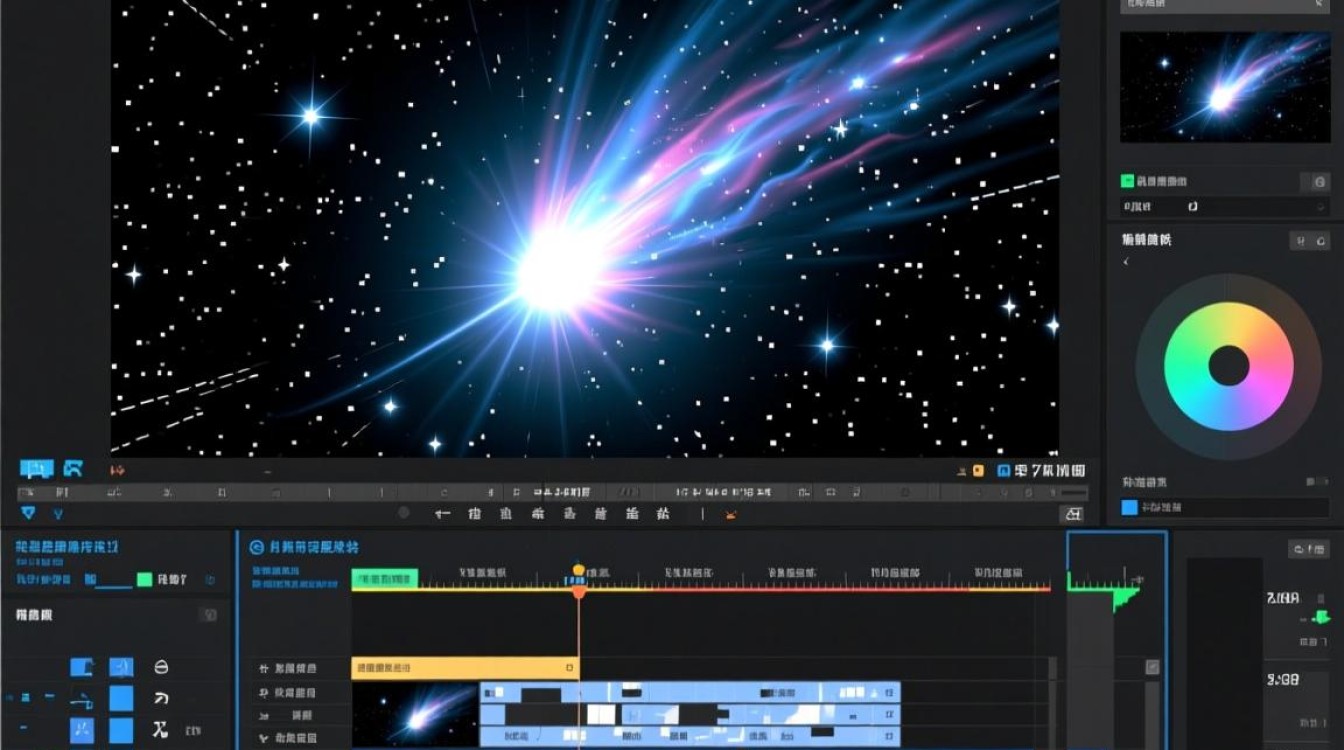Click the orange icon at the end of the playback row
The width and height of the screenshot is (1344, 750).
pos(730,515)
